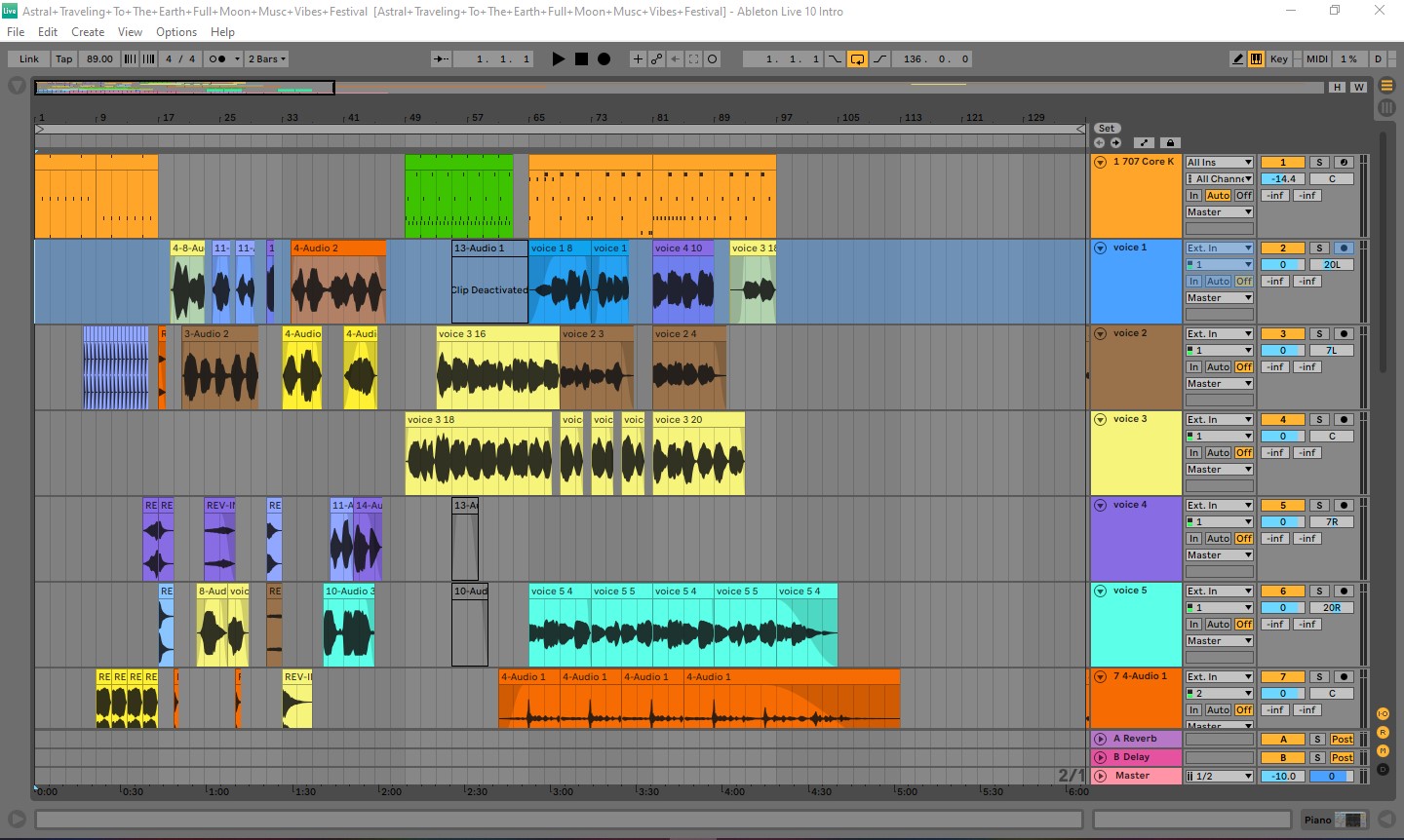This screenshot has width=1404, height=840.
Task: Click the 89.00 tempo field
Action: [99, 59]
